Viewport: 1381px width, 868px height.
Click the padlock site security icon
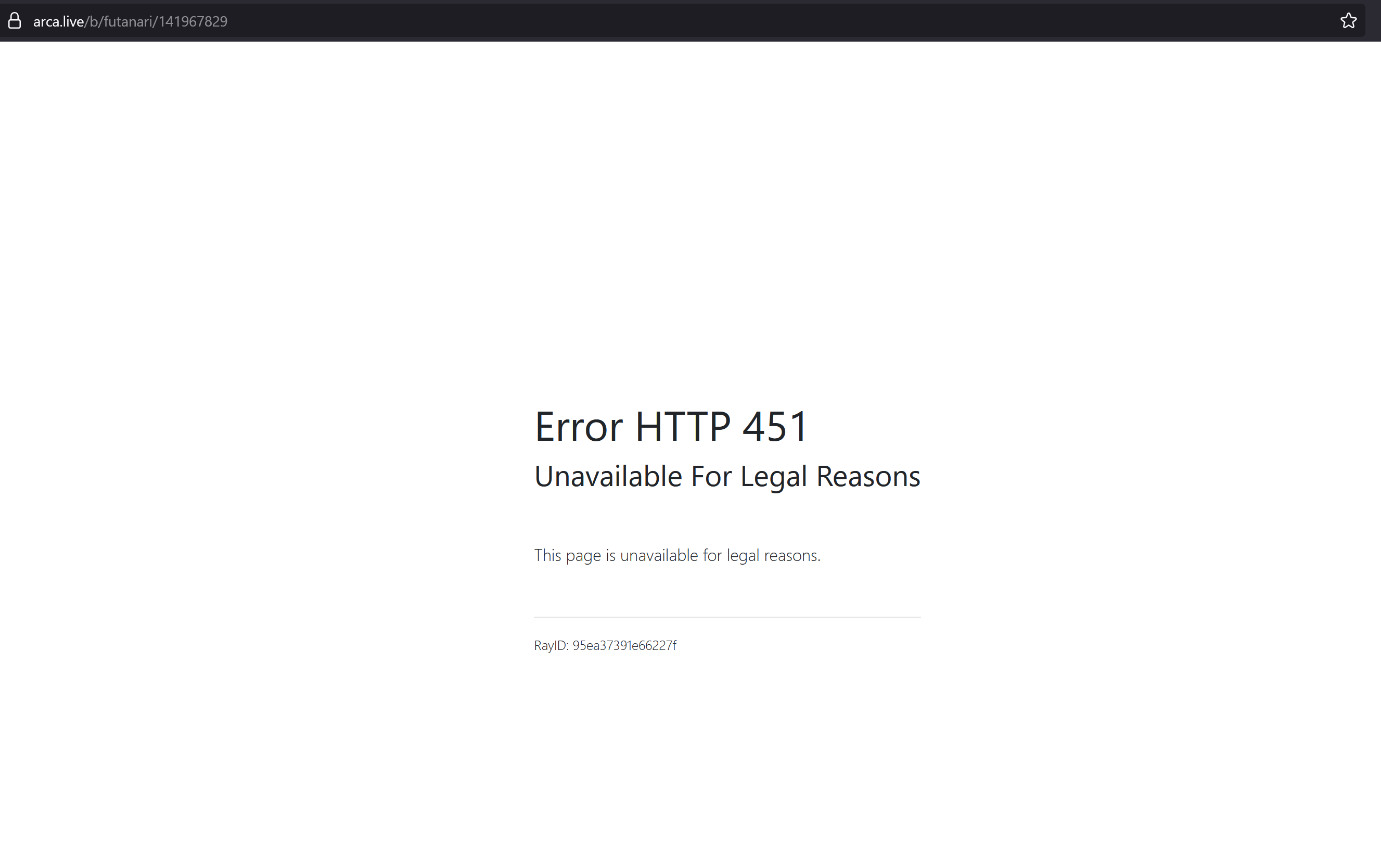click(x=15, y=21)
